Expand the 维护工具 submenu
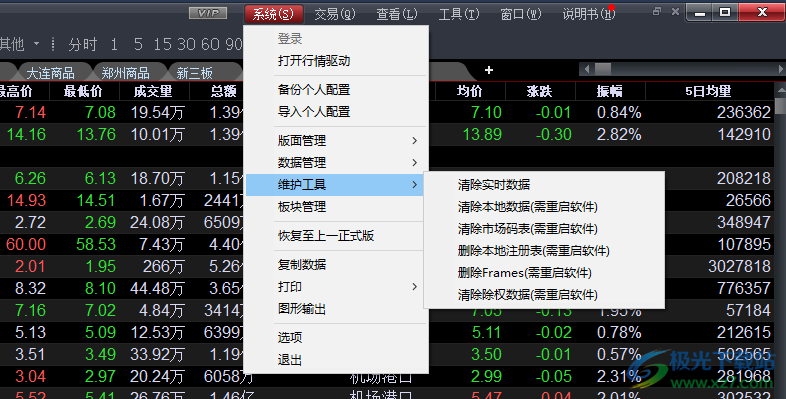This screenshot has width=786, height=399. point(335,185)
